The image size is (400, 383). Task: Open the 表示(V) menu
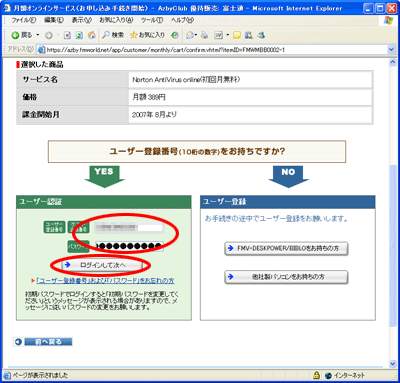point(82,20)
